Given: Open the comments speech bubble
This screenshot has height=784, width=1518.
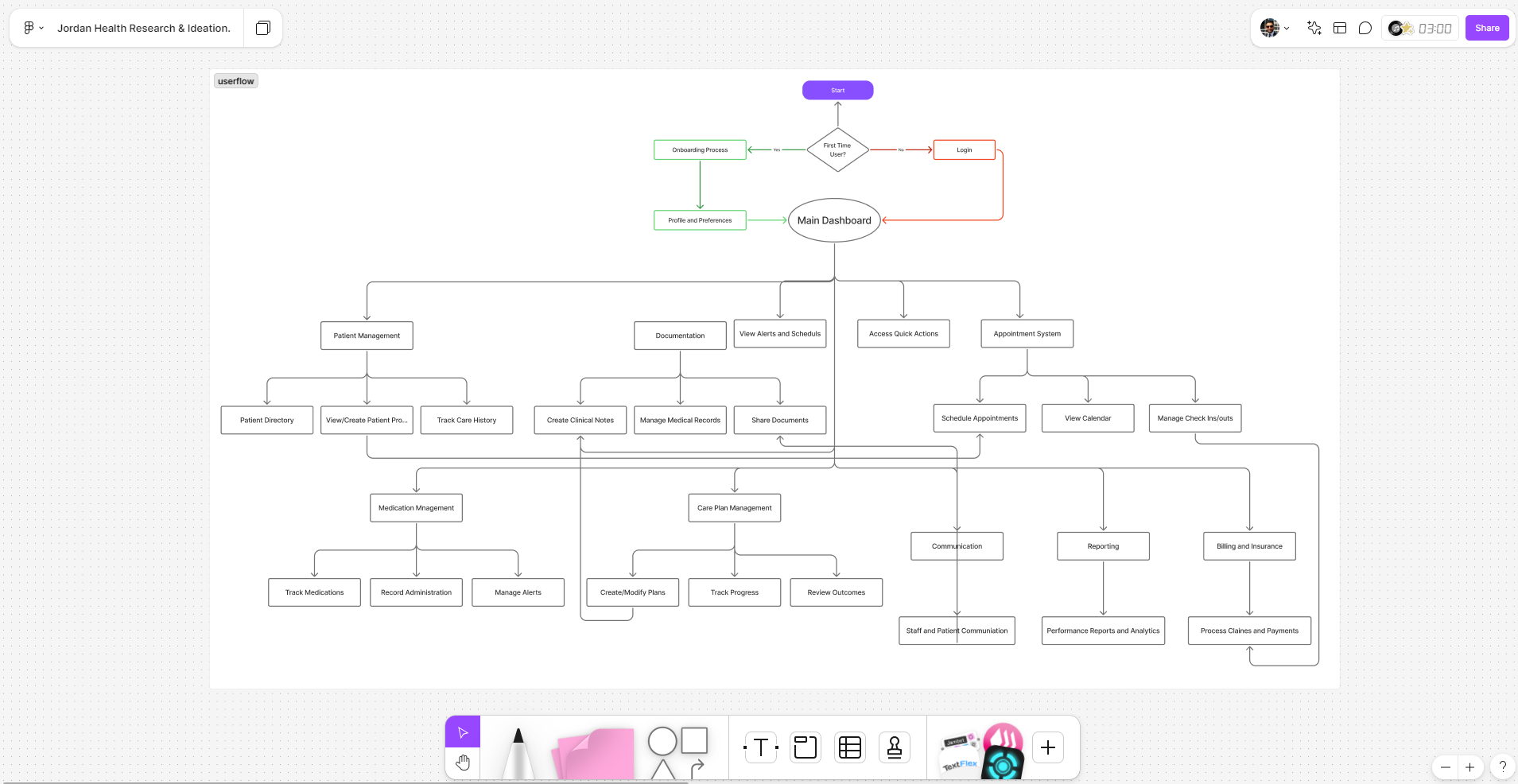Looking at the screenshot, I should [1365, 28].
